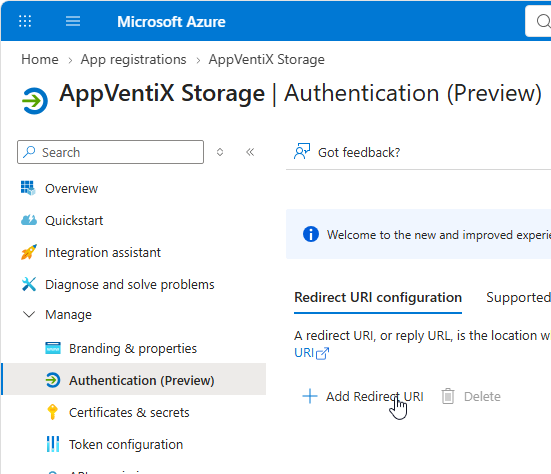Collapse the sidebar with double-chevron button
Viewport: 551px width, 474px height.
[250, 152]
